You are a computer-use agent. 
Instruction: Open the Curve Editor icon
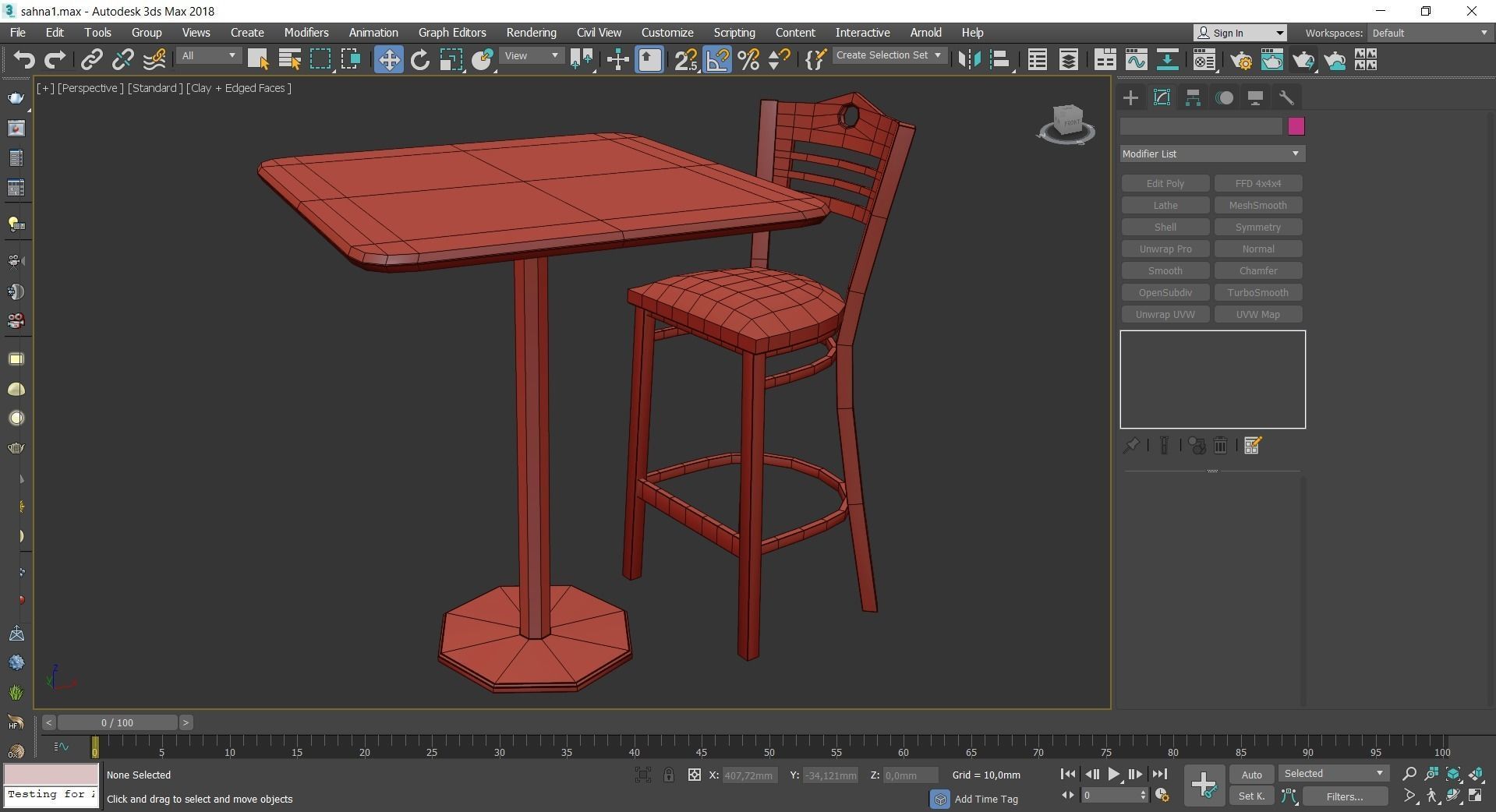point(1136,60)
